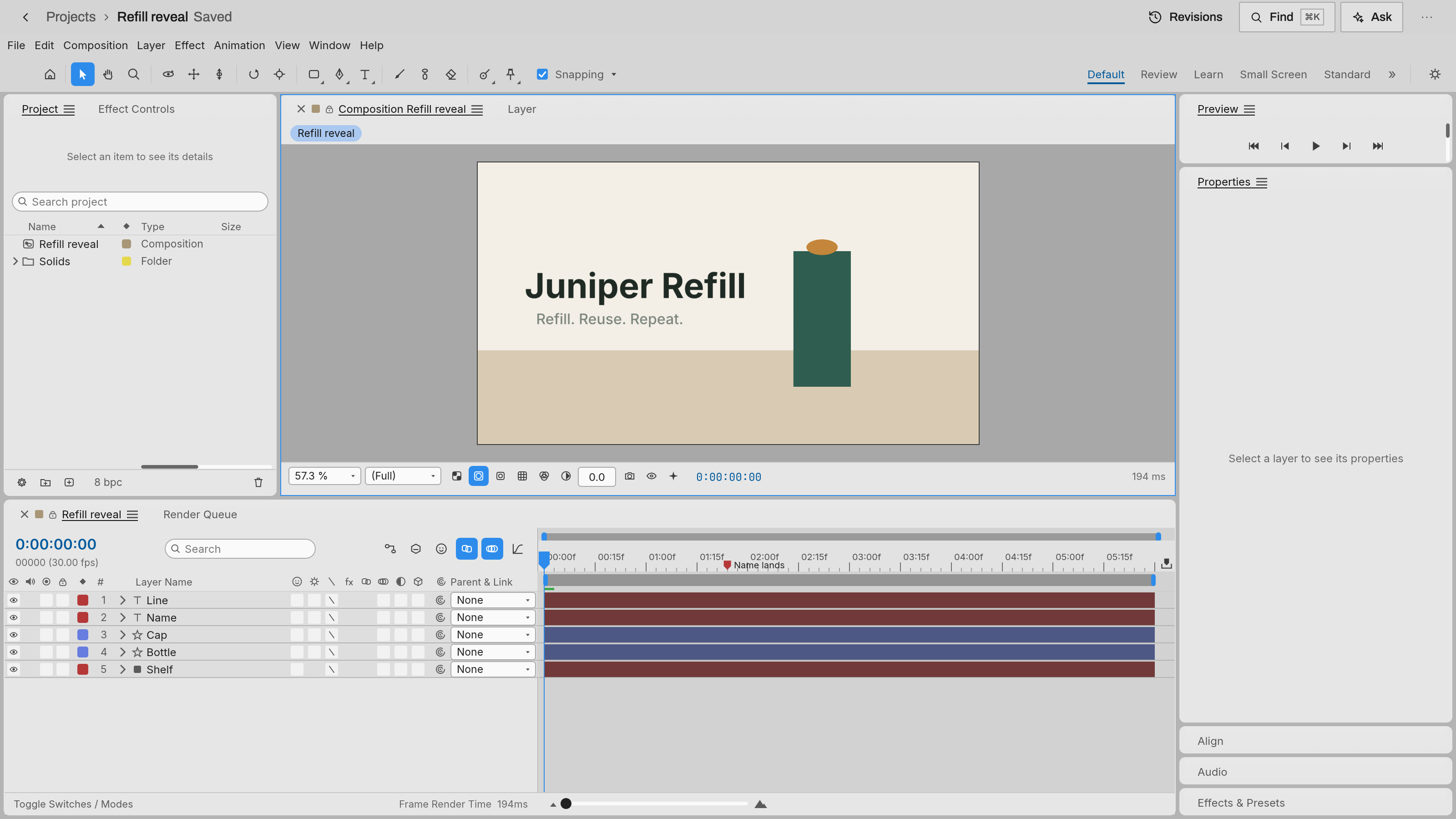This screenshot has width=1456, height=819.
Task: Take a snapshot with camera icon
Action: click(x=630, y=476)
